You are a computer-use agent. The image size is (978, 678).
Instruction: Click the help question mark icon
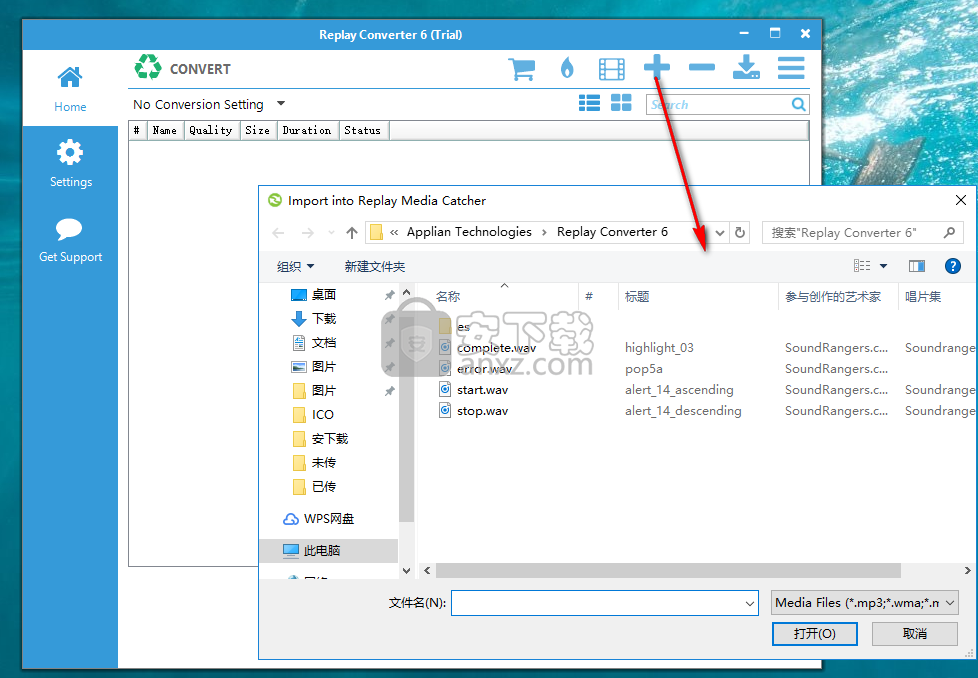coord(952,266)
